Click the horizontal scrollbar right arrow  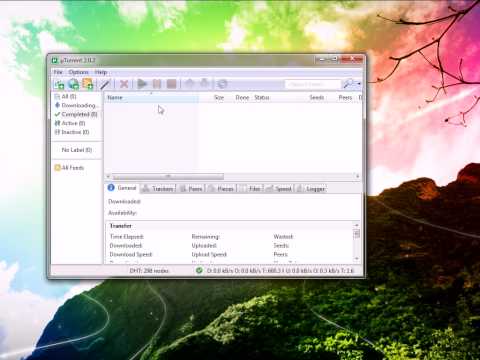point(357,176)
